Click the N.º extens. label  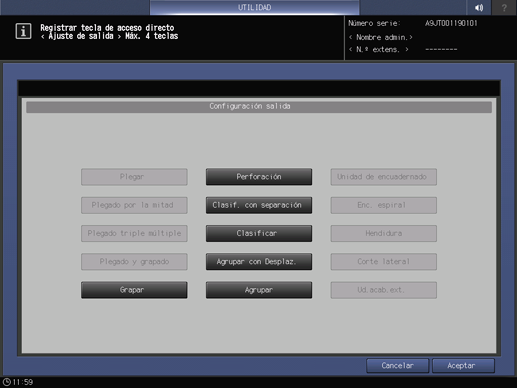coord(378,50)
